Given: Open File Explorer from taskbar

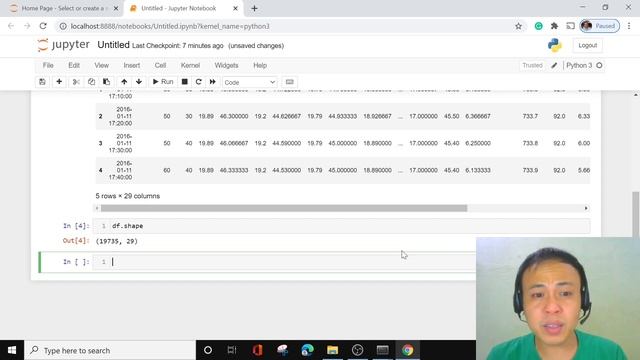Looking at the screenshot, I should [x=332, y=350].
